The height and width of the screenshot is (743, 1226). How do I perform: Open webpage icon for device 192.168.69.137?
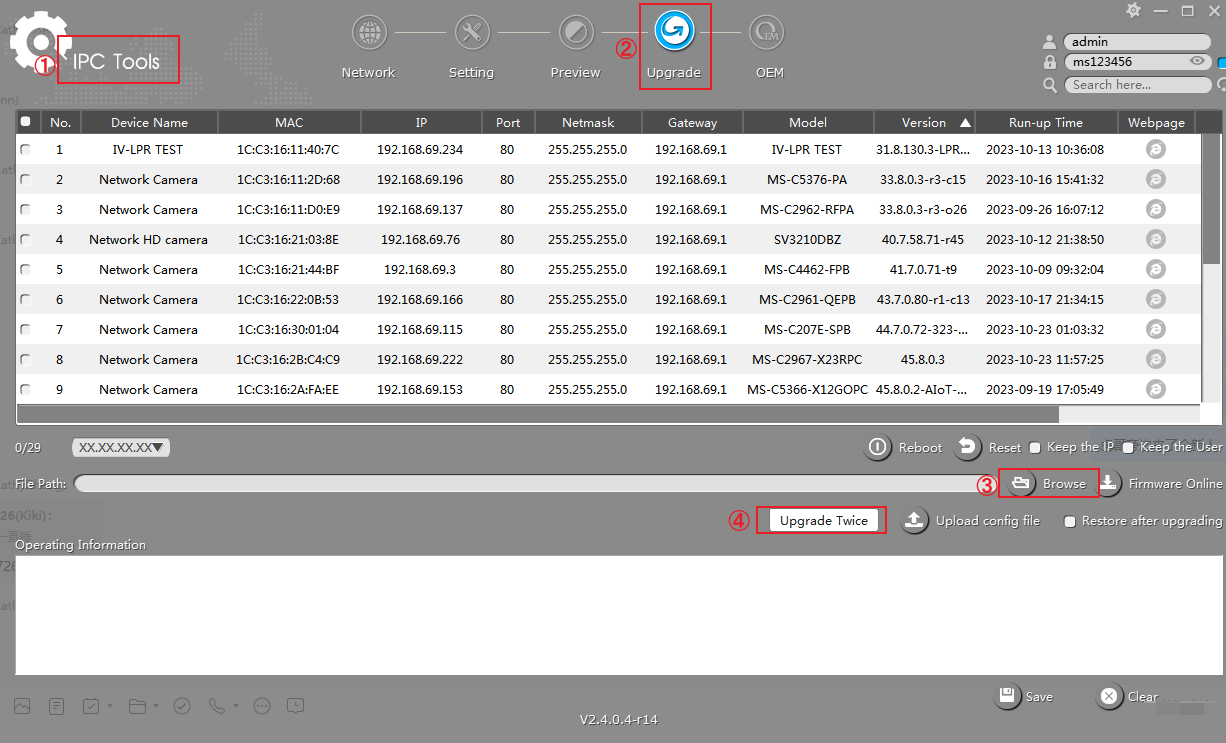tap(1155, 209)
